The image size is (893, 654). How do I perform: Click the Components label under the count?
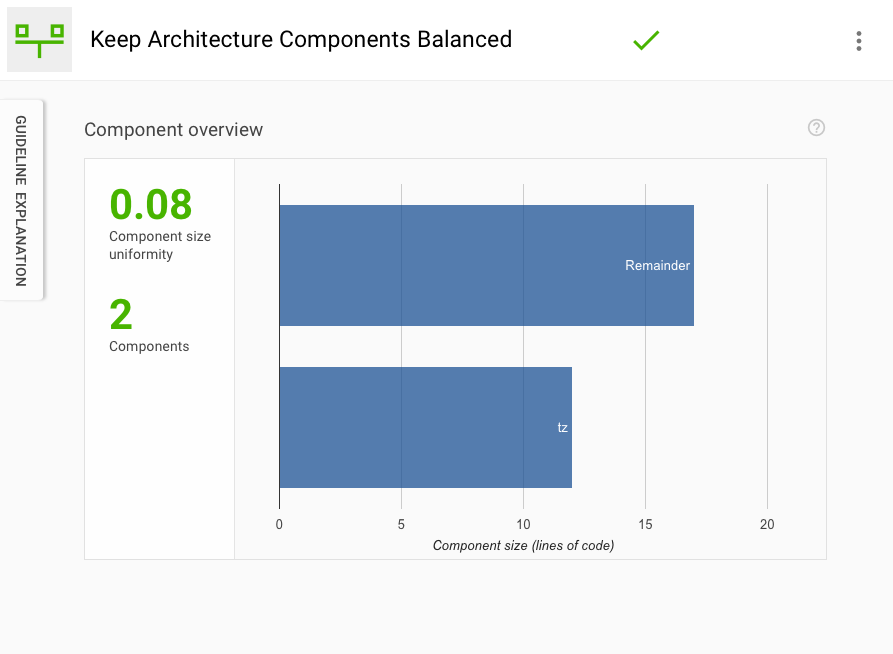coord(149,346)
